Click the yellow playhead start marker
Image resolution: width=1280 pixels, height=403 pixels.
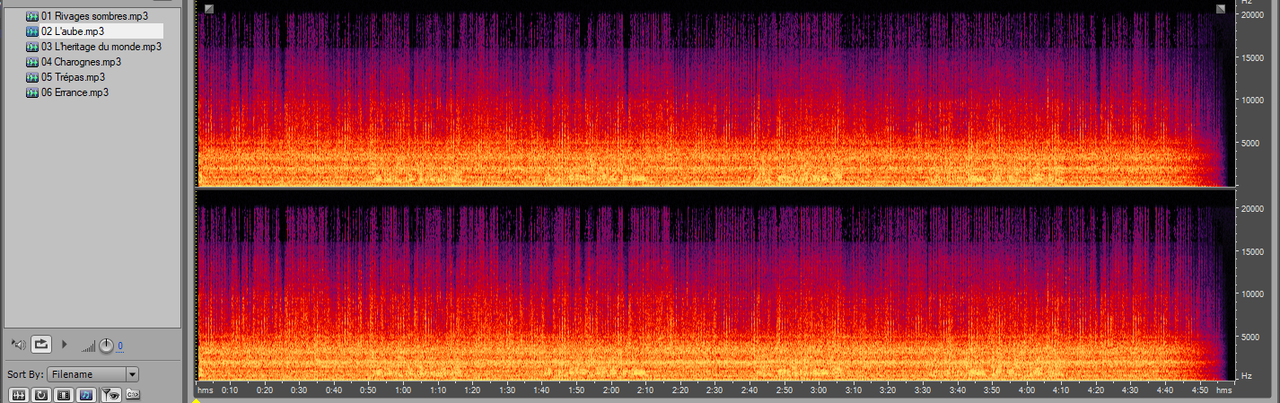196,400
